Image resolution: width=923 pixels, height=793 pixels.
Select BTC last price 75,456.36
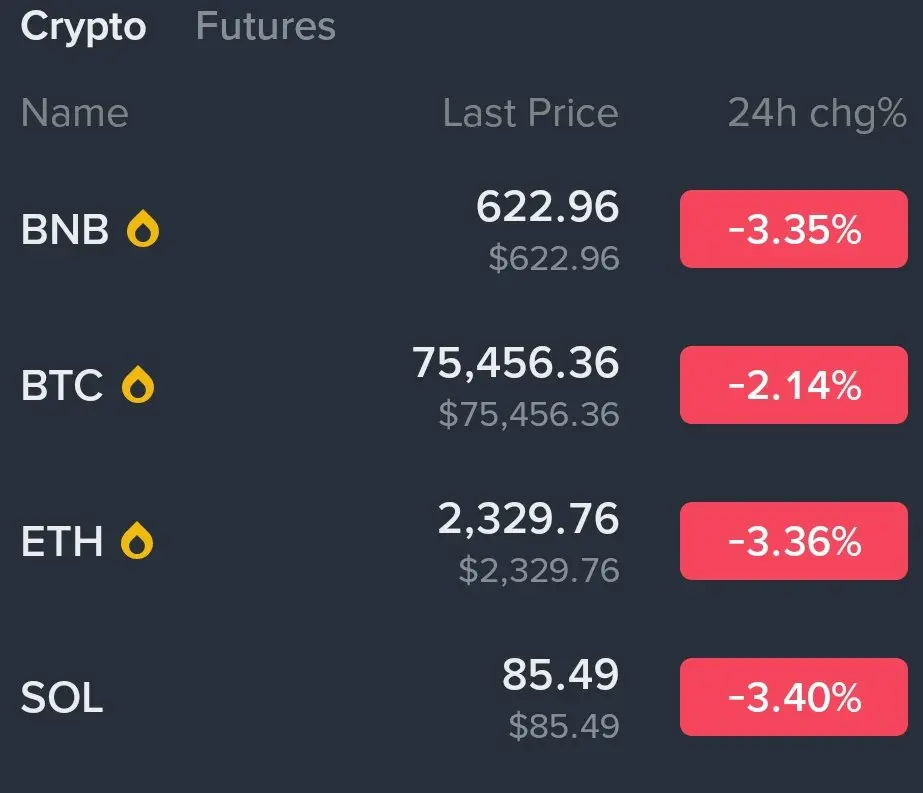(516, 363)
